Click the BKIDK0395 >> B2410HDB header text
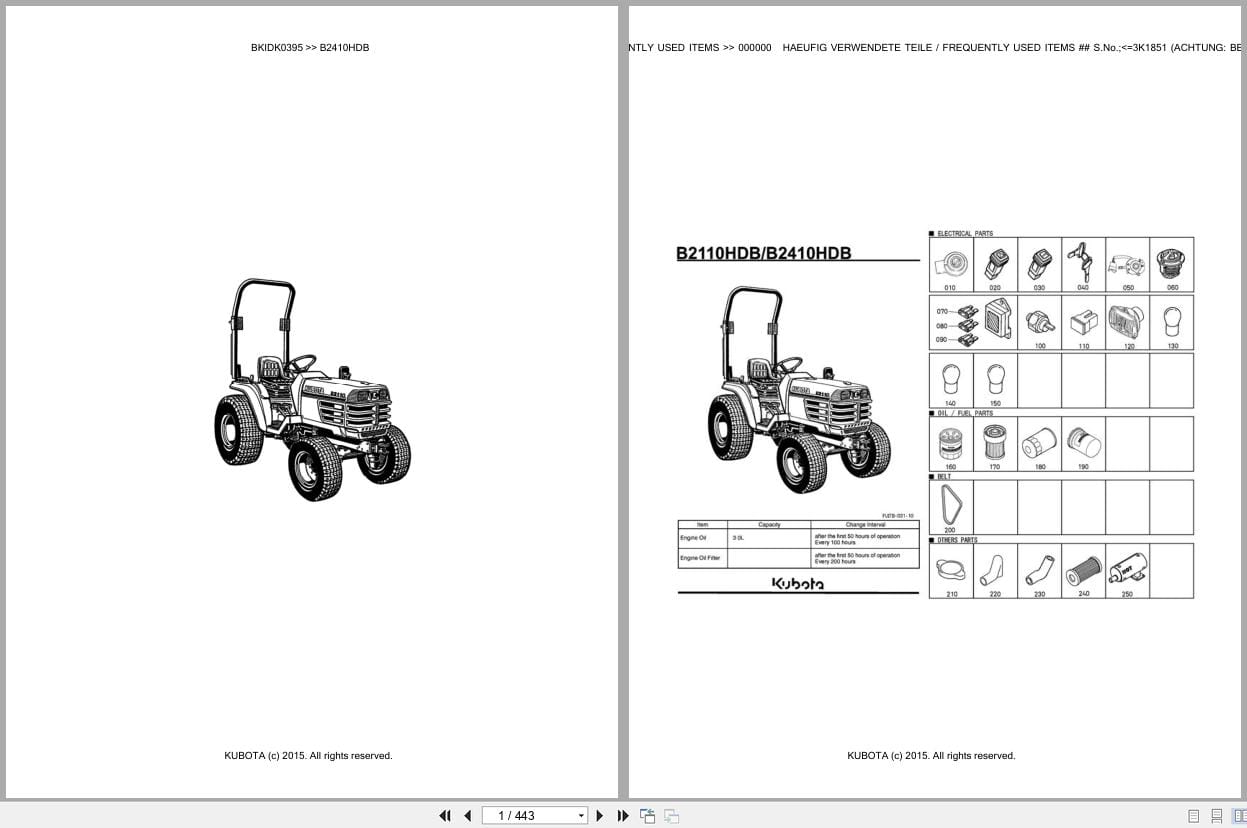This screenshot has width=1247, height=828. coord(310,47)
